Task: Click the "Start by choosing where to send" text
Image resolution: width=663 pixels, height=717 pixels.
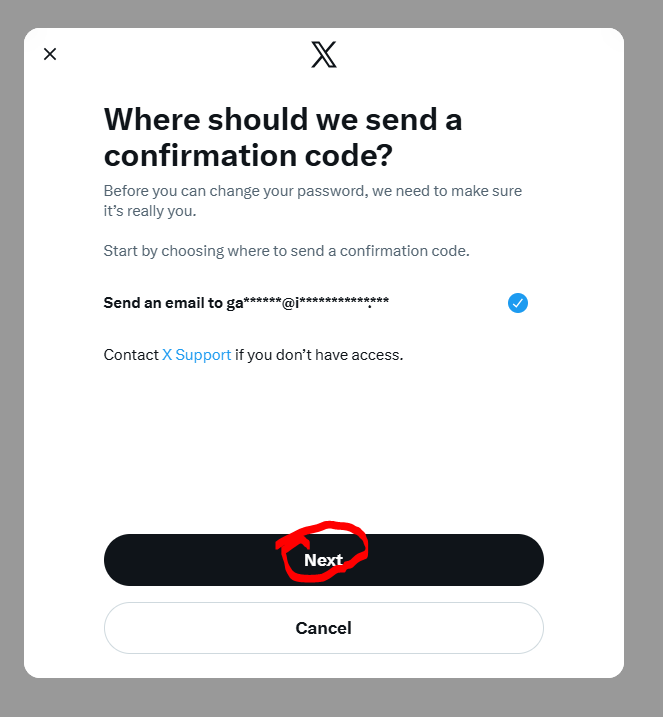Action: tap(230, 250)
